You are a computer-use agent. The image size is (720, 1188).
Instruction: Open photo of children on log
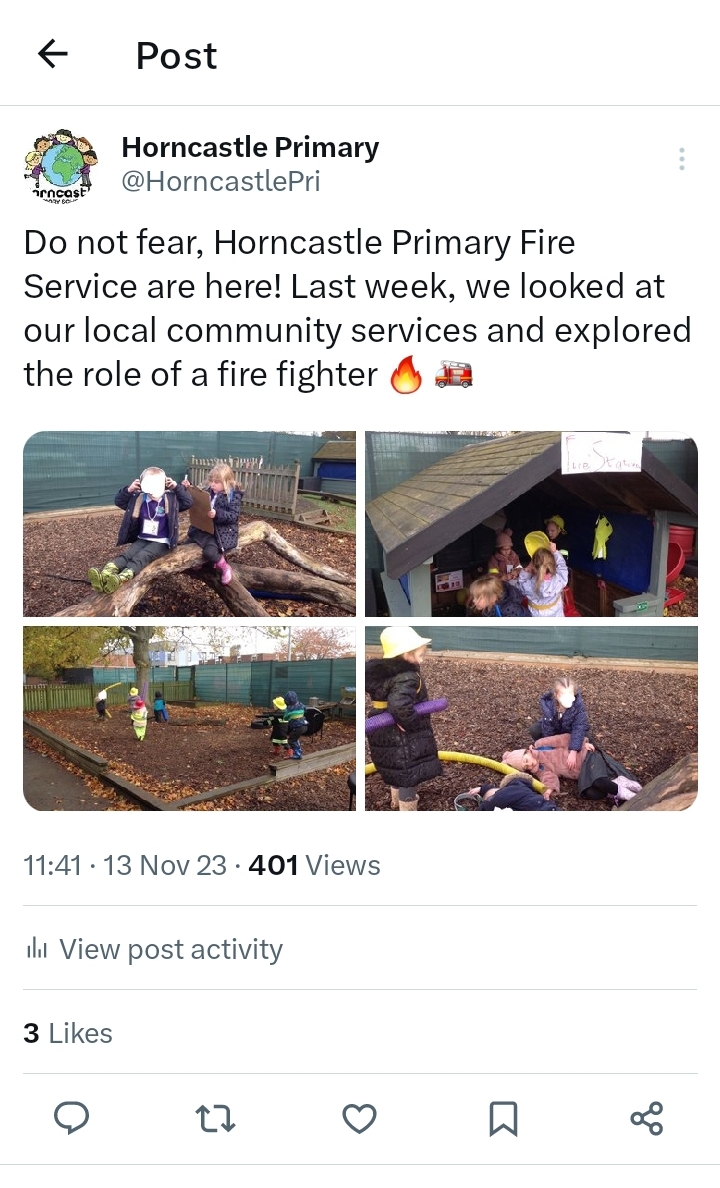coord(189,524)
